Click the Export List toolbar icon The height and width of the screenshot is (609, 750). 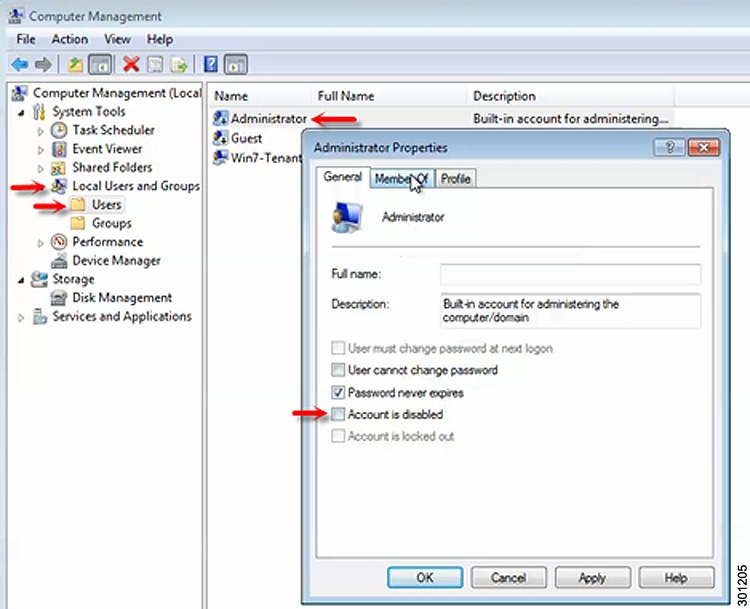179,64
